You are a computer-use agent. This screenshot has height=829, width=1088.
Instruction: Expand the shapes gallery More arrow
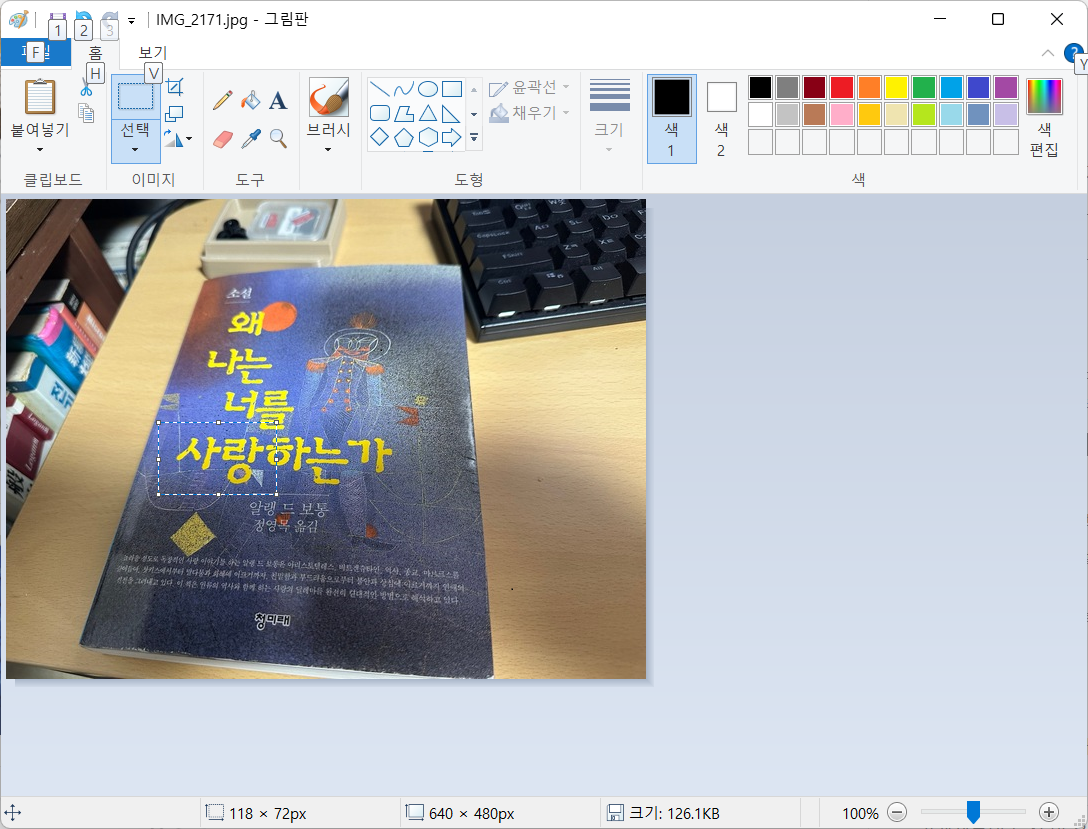[474, 138]
